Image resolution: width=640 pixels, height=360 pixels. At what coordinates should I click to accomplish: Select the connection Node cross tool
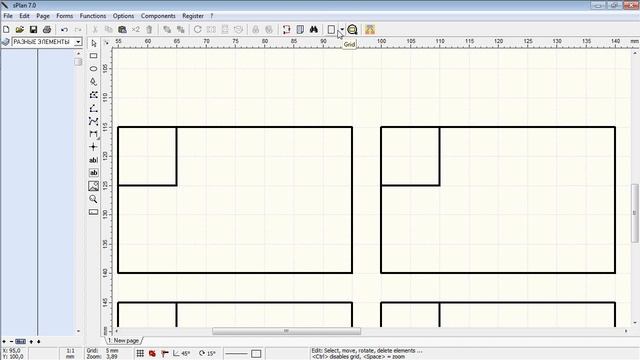click(x=93, y=147)
